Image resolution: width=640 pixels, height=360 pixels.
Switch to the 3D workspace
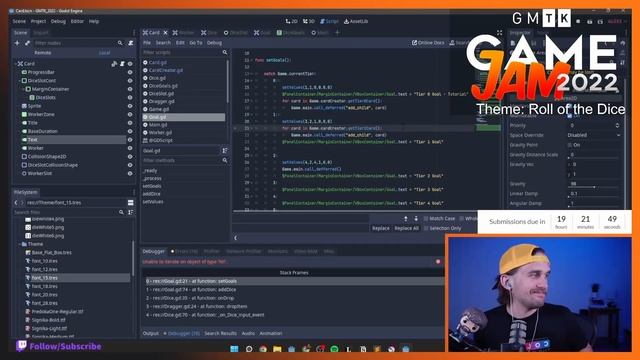tap(309, 21)
